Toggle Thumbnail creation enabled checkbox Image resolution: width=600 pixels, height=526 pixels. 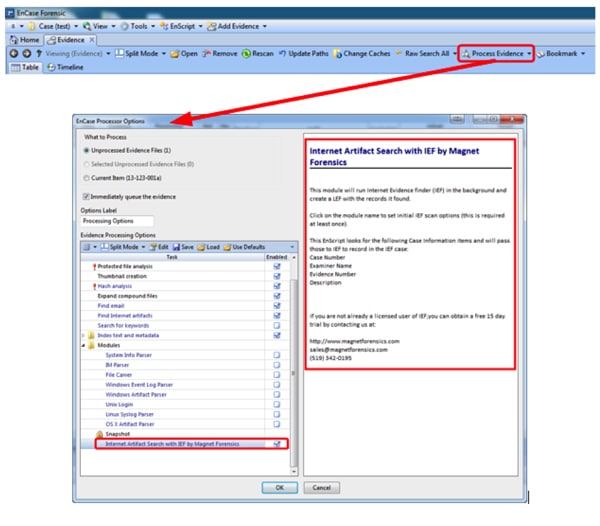[x=277, y=276]
